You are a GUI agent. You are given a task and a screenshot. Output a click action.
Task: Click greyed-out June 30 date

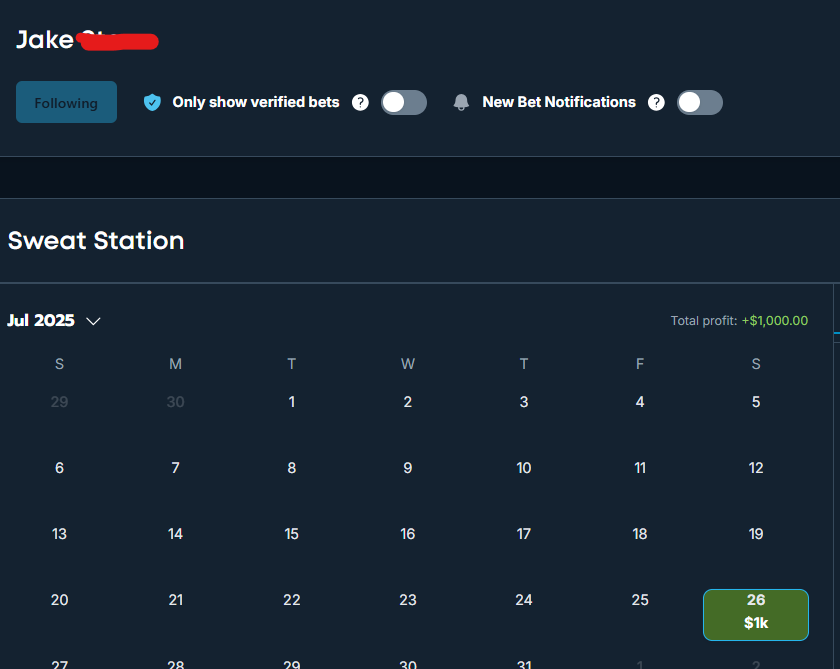(x=175, y=402)
